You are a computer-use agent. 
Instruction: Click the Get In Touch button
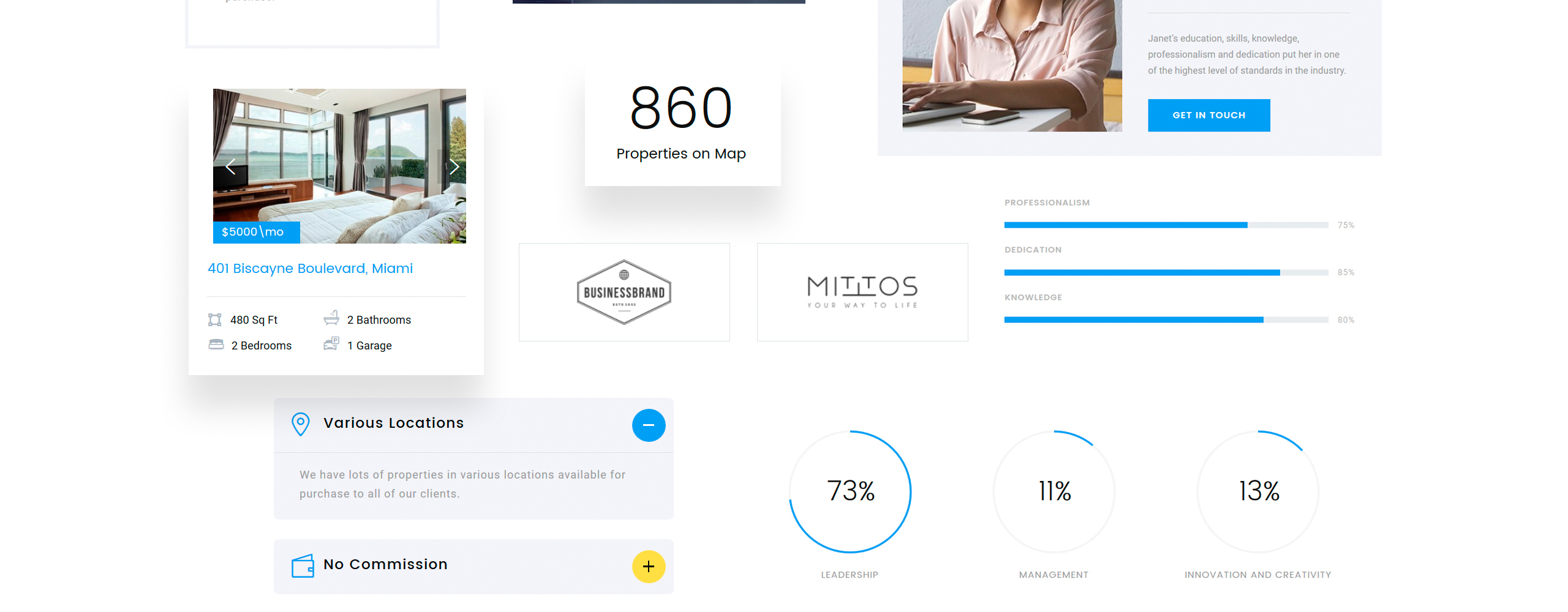click(1208, 115)
